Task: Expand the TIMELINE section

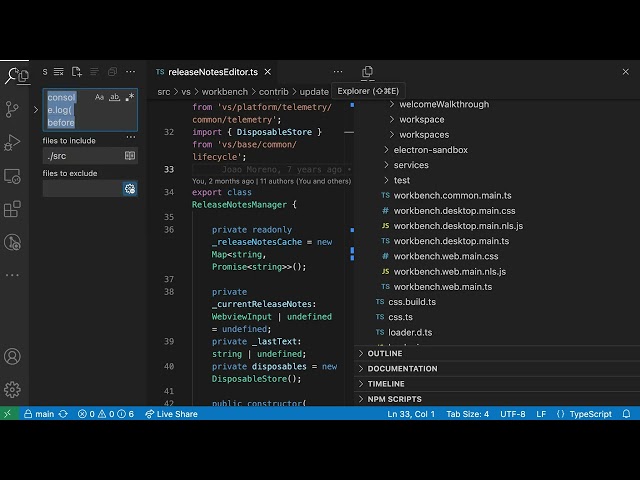Action: (386, 384)
